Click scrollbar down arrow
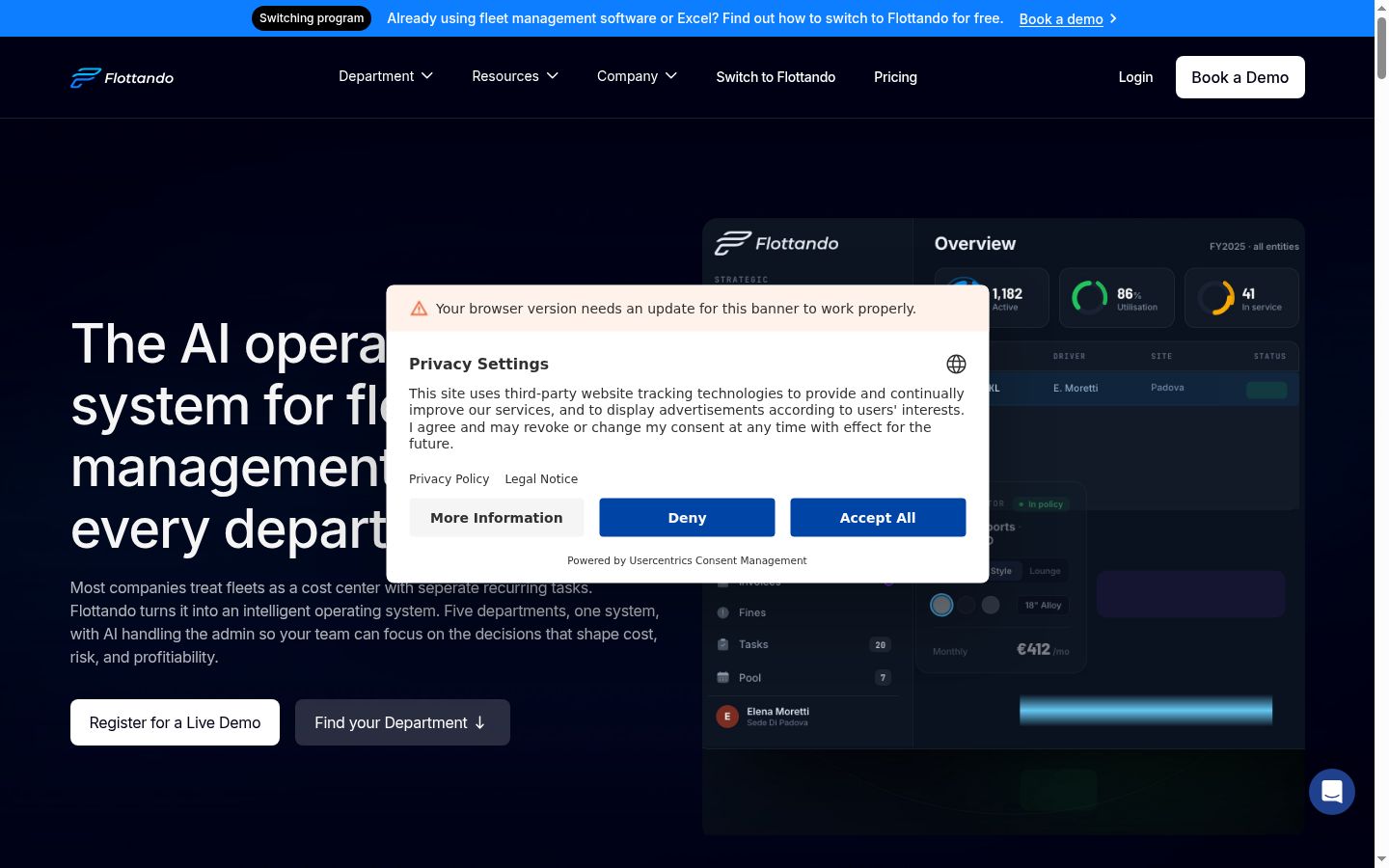This screenshot has width=1389, height=868. coord(1381,859)
